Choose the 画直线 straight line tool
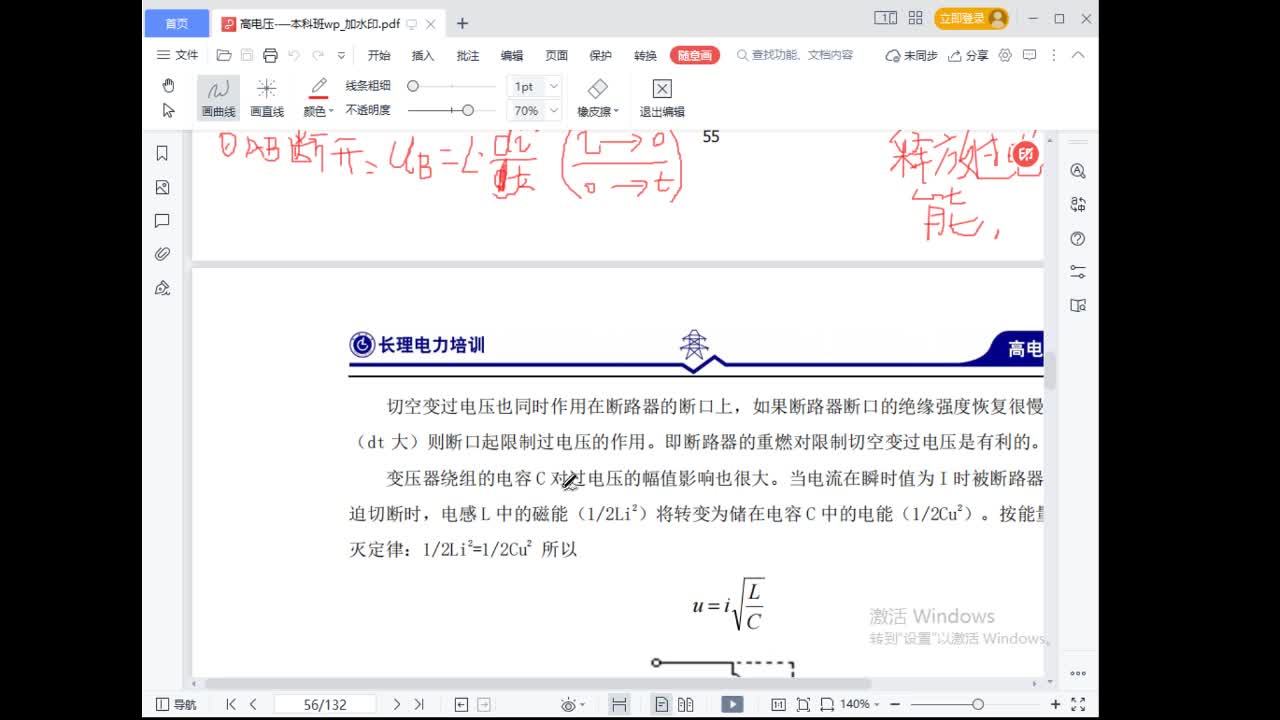The height and width of the screenshot is (720, 1280). coord(267,98)
